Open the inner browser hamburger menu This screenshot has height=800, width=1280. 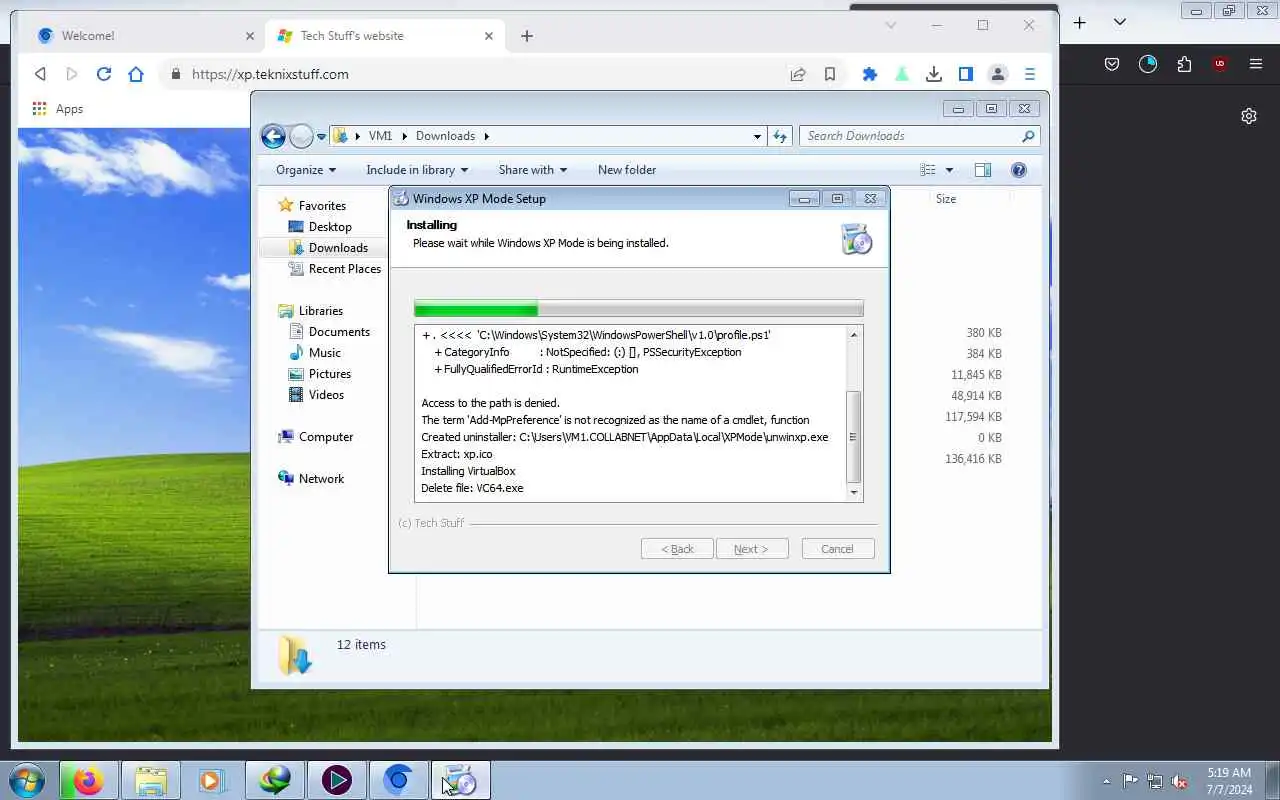pyautogui.click(x=1030, y=74)
